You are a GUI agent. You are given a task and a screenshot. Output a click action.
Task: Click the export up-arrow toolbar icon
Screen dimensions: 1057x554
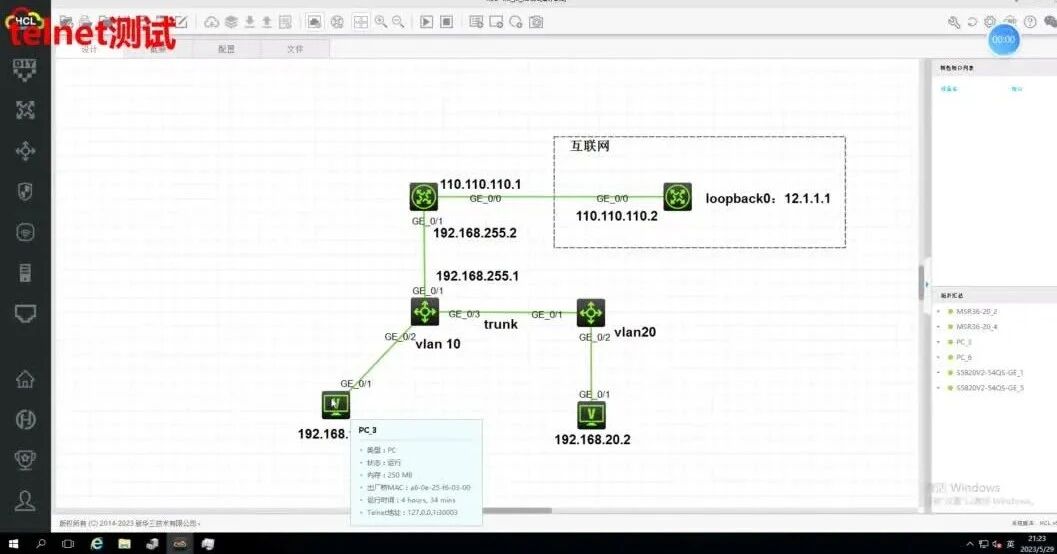[x=267, y=22]
